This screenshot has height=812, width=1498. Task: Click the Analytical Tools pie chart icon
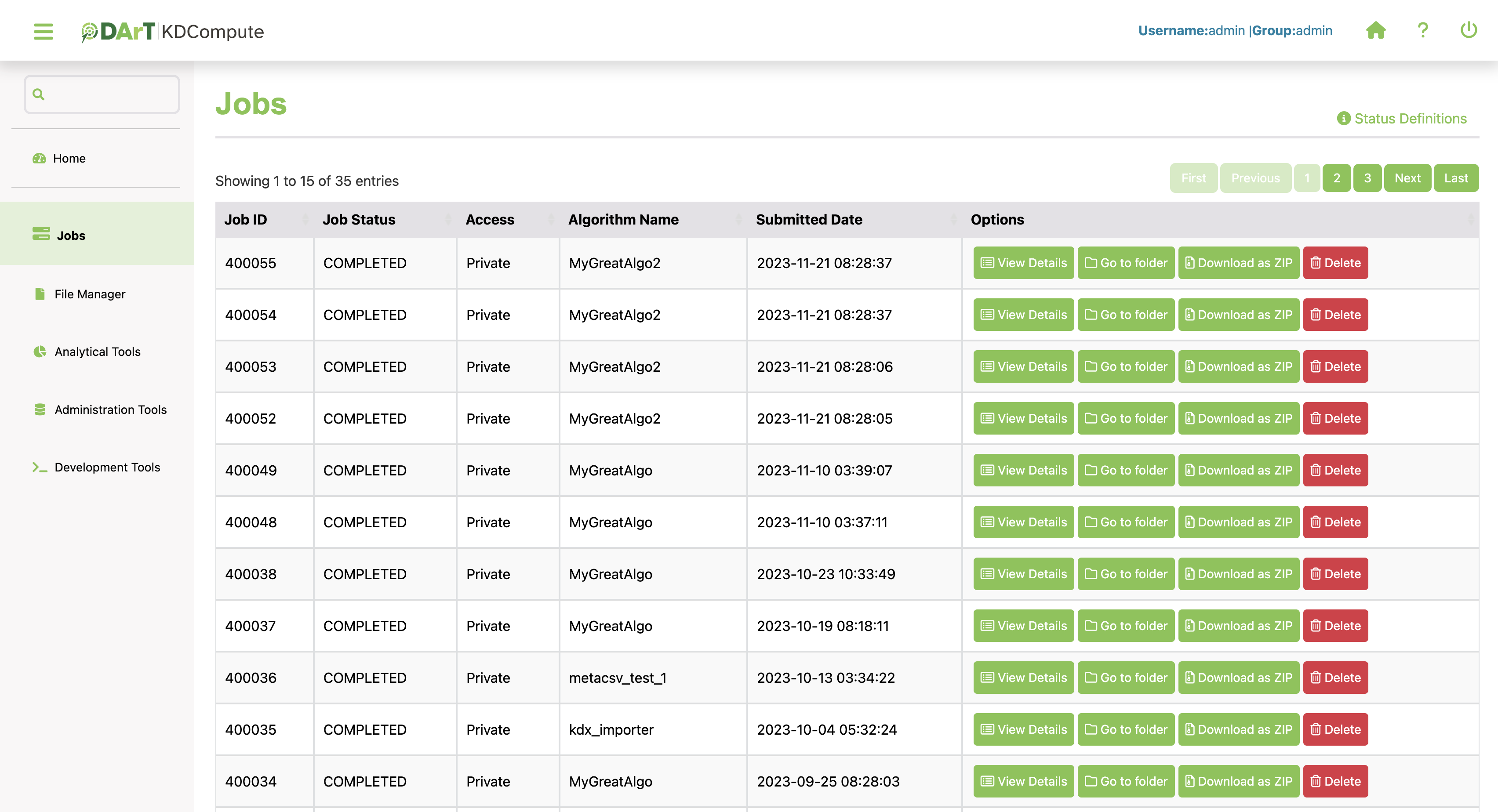[x=40, y=352]
